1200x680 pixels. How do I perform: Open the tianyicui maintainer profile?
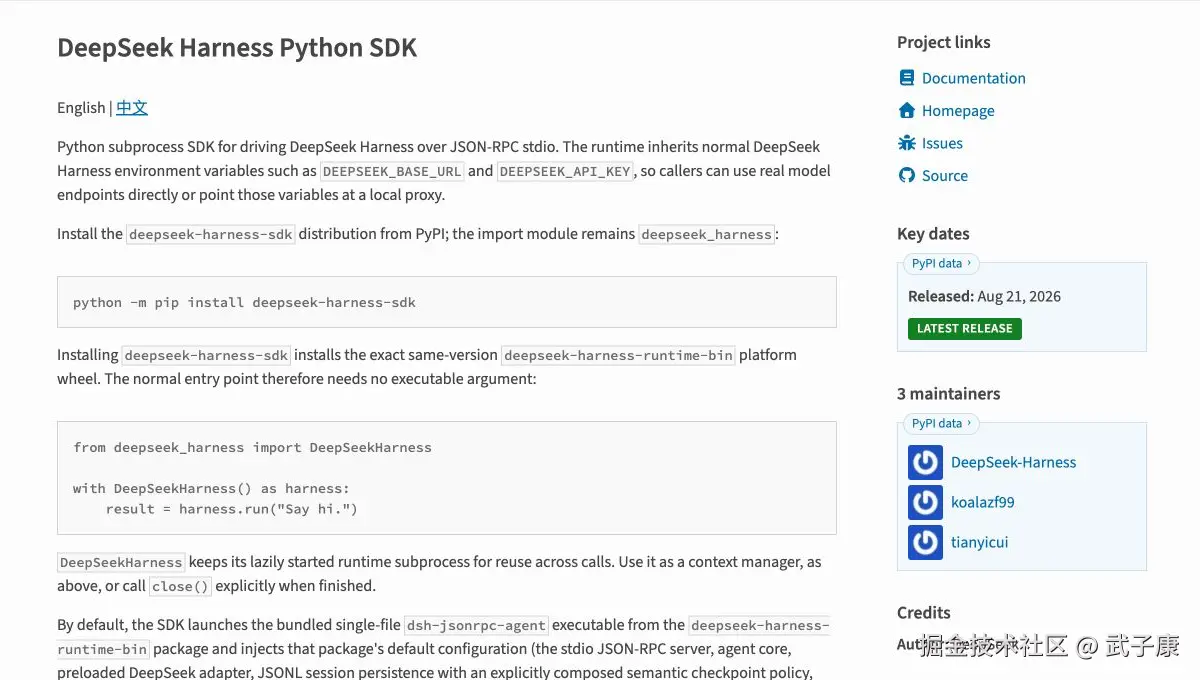pyautogui.click(x=979, y=542)
